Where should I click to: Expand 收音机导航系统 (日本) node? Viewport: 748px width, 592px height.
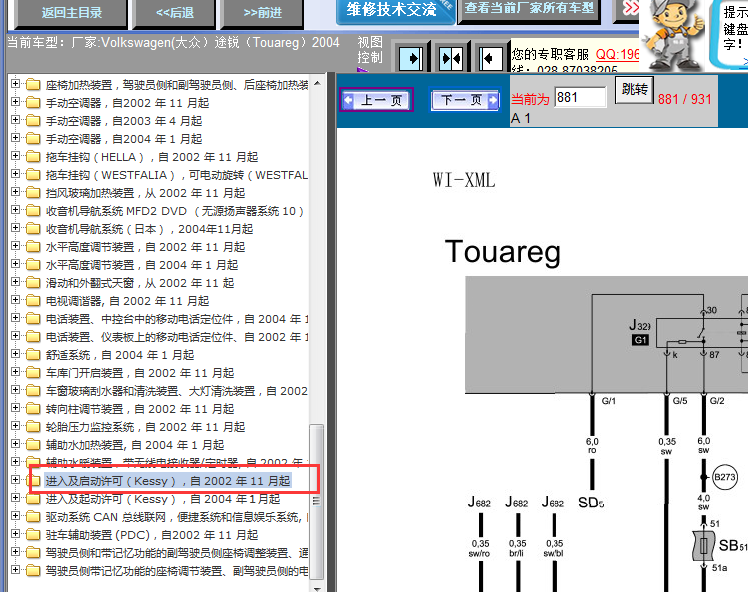[x=15, y=228]
